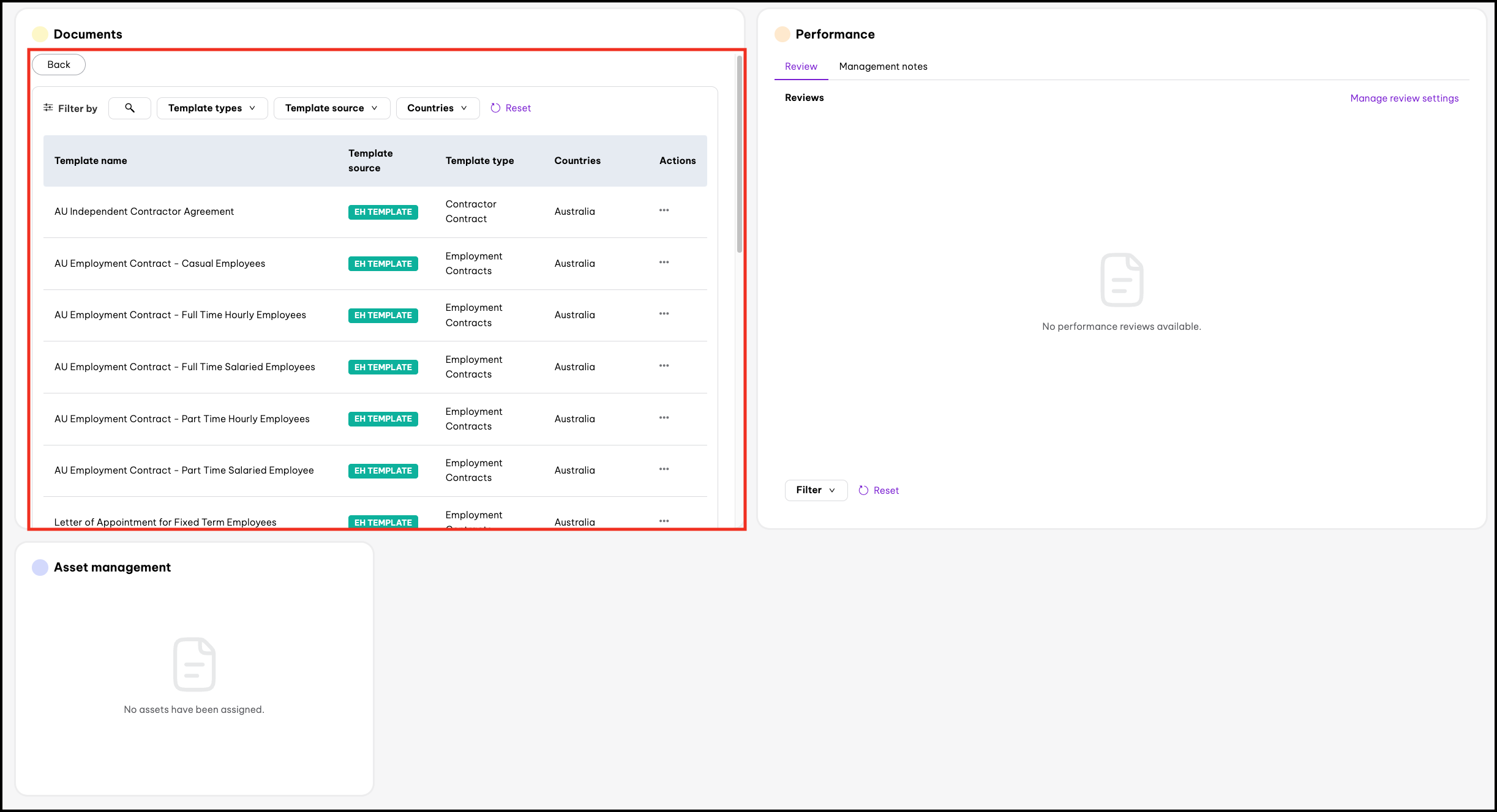Reset the document template filters
This screenshot has height=812, width=1497.
click(x=511, y=108)
